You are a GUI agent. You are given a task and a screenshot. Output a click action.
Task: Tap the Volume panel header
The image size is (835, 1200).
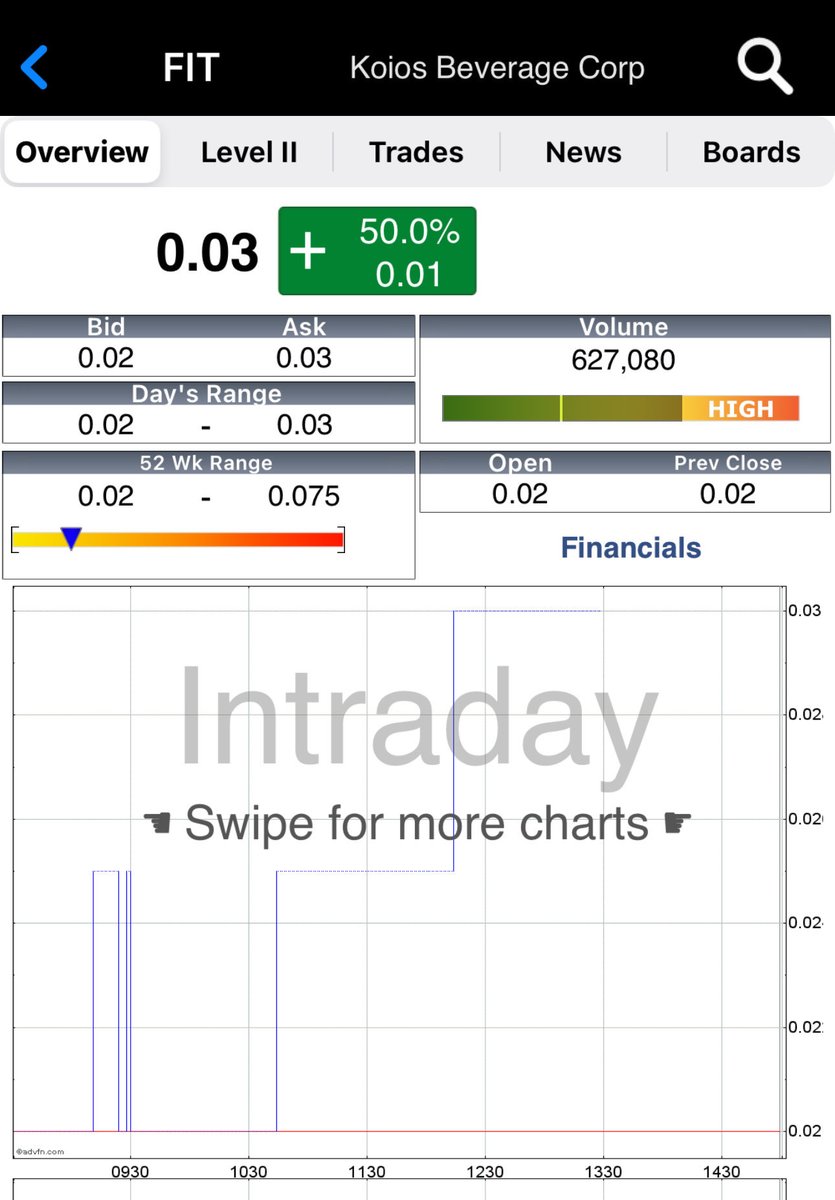(x=625, y=326)
